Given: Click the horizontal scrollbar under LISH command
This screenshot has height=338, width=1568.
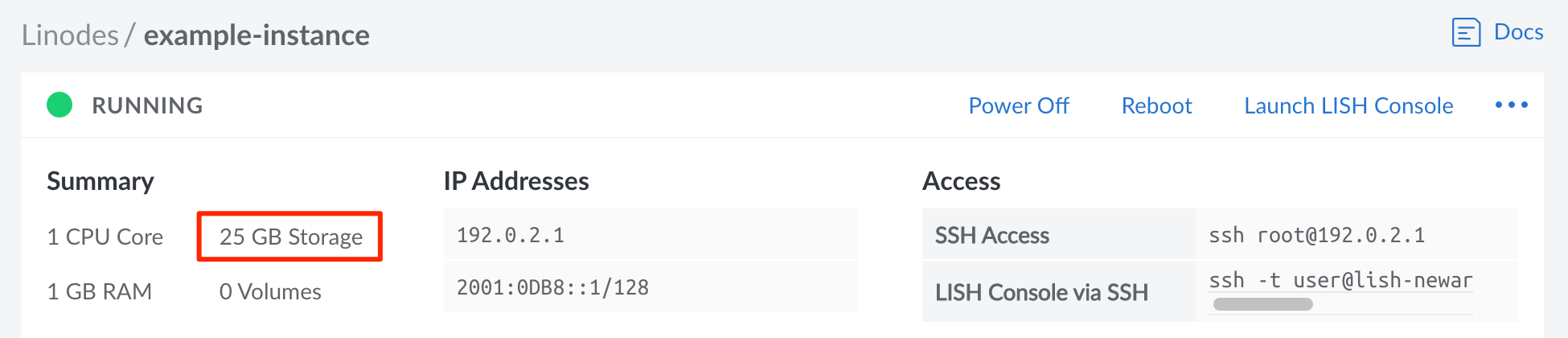Looking at the screenshot, I should [x=1262, y=304].
